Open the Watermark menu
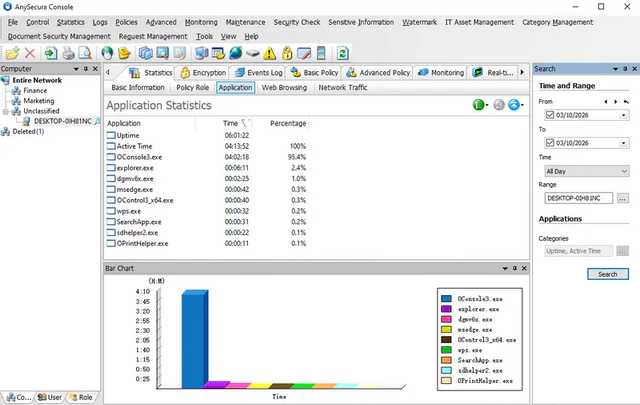 [x=419, y=22]
